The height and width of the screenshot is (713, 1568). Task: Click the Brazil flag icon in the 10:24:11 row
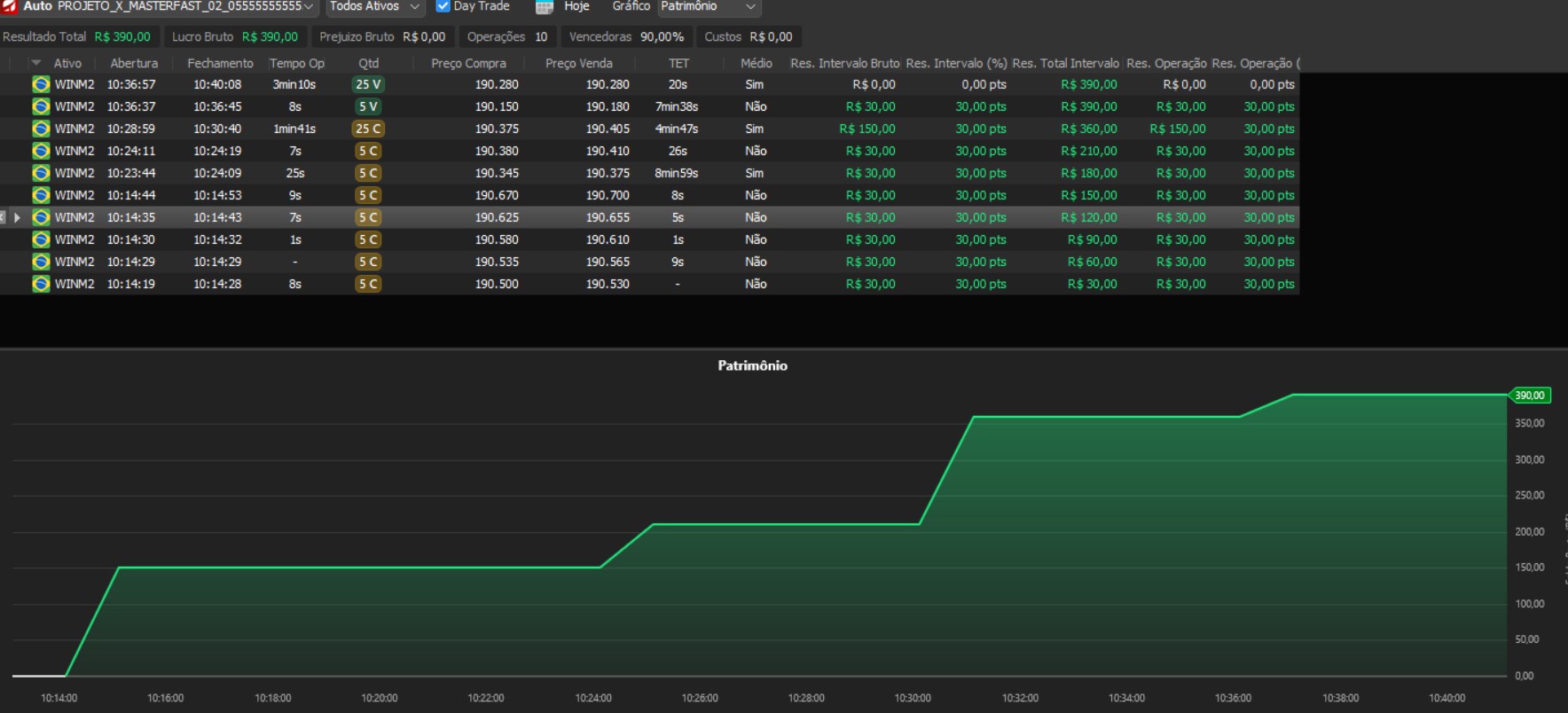41,151
